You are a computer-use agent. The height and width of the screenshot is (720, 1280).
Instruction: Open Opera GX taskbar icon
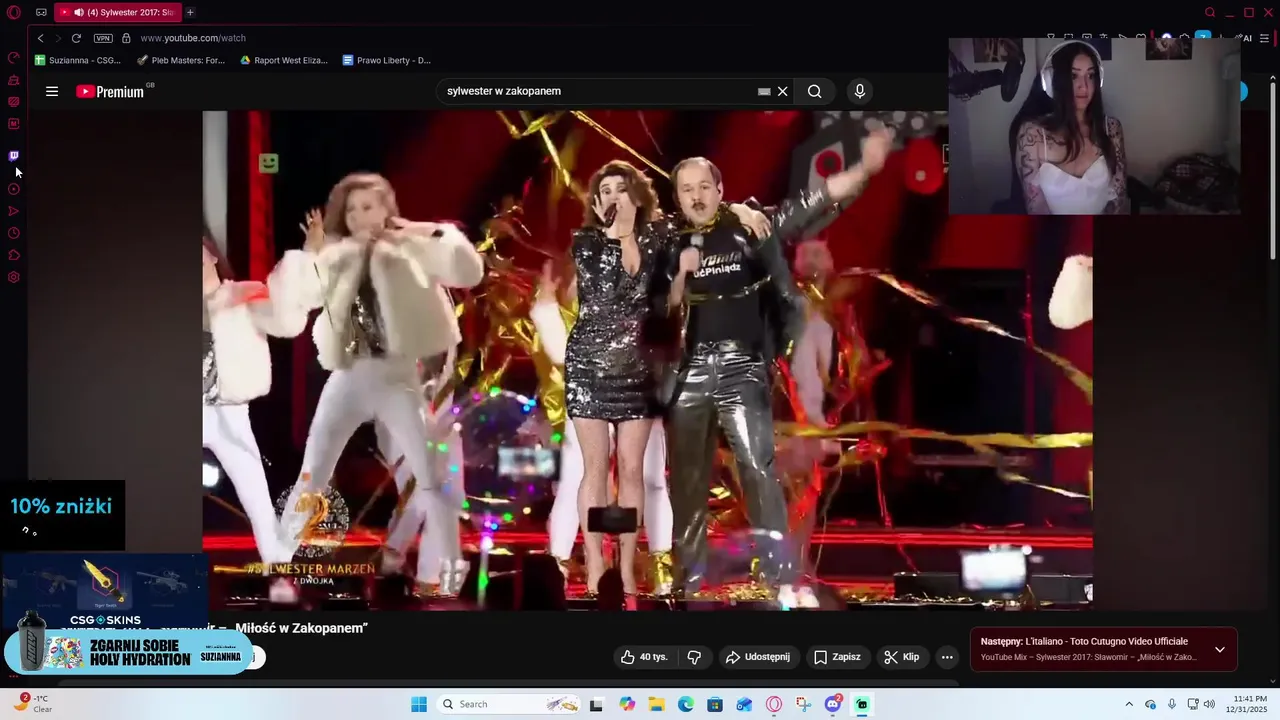[774, 704]
